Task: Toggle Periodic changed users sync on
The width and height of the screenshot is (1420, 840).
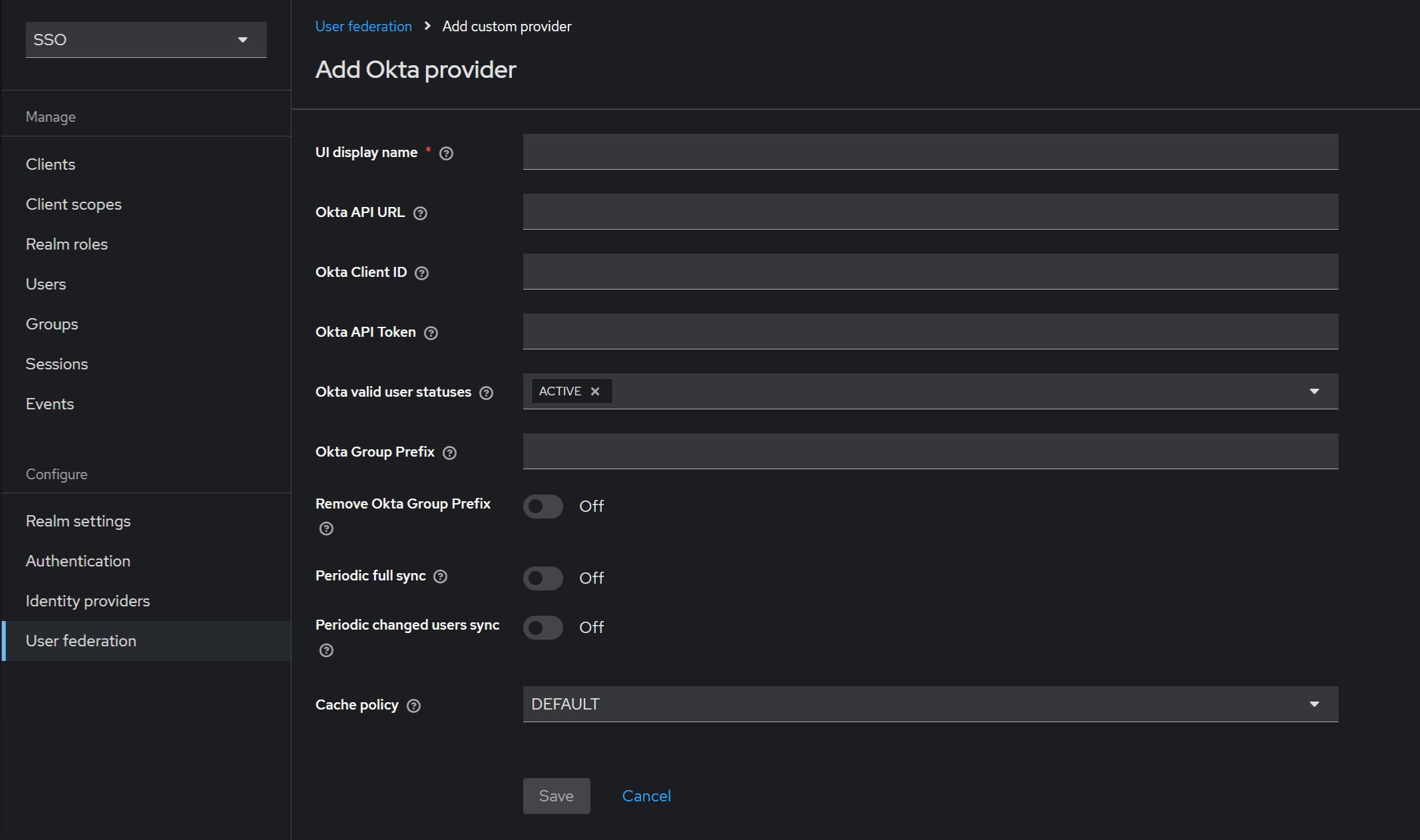Action: [x=543, y=628]
